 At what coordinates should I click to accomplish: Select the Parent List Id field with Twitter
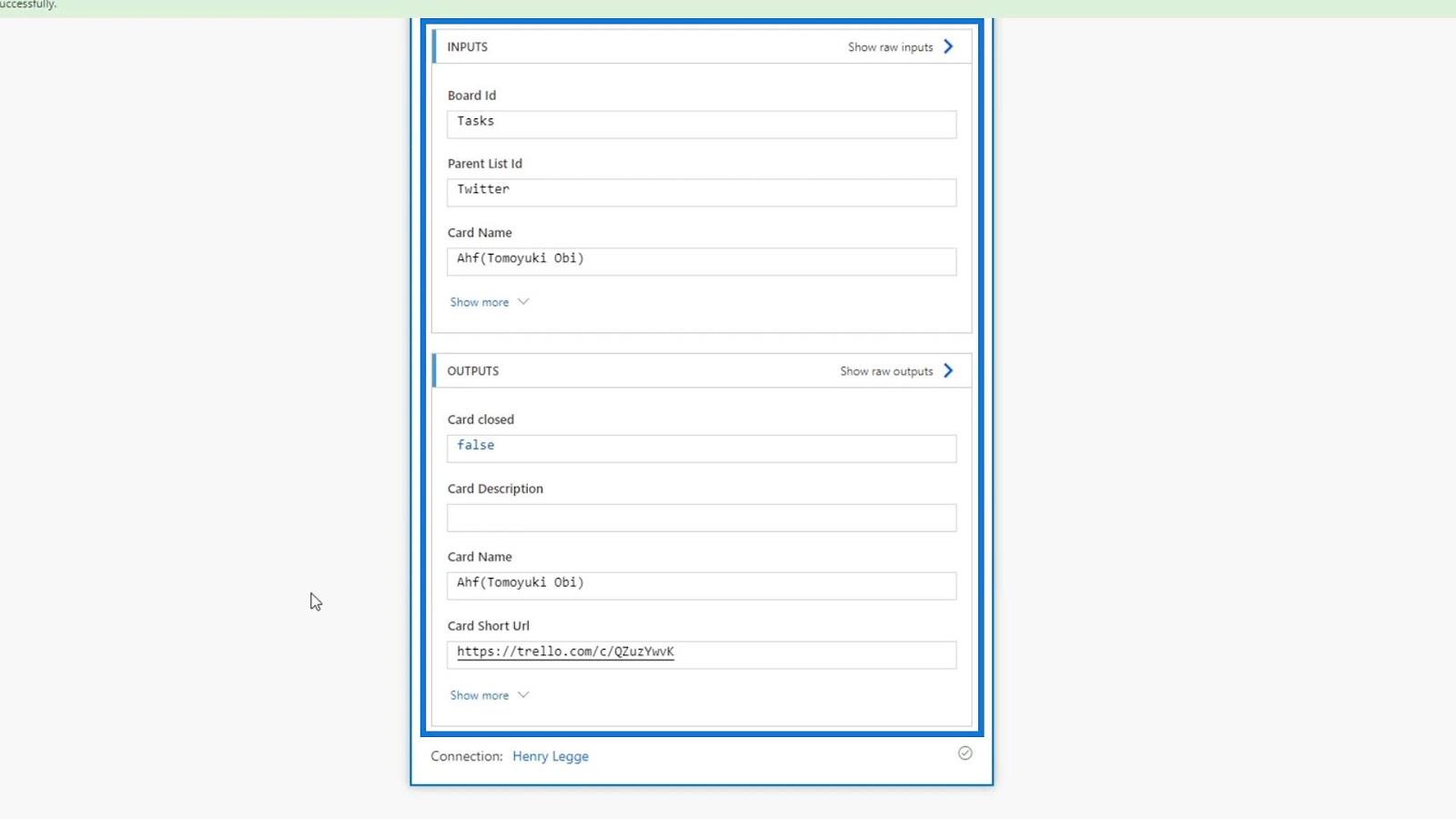[702, 193]
